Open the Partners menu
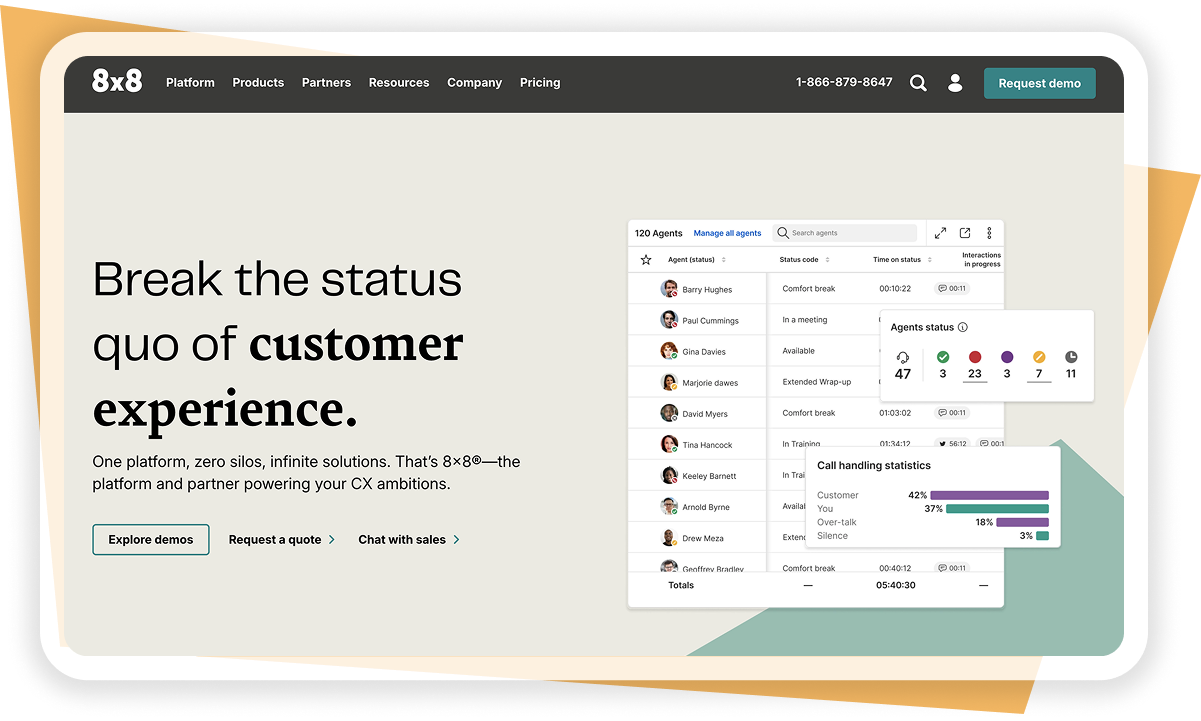Image resolution: width=1201 pixels, height=721 pixels. (x=326, y=83)
